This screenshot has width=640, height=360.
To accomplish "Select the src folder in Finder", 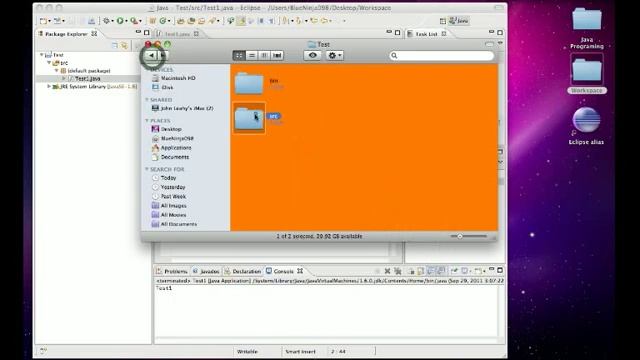I will (249, 118).
